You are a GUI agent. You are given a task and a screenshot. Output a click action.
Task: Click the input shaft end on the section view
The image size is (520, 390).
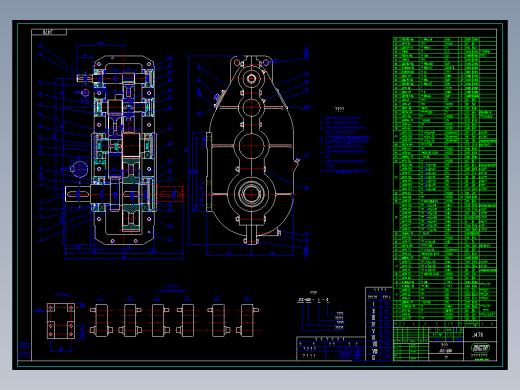pos(84,78)
